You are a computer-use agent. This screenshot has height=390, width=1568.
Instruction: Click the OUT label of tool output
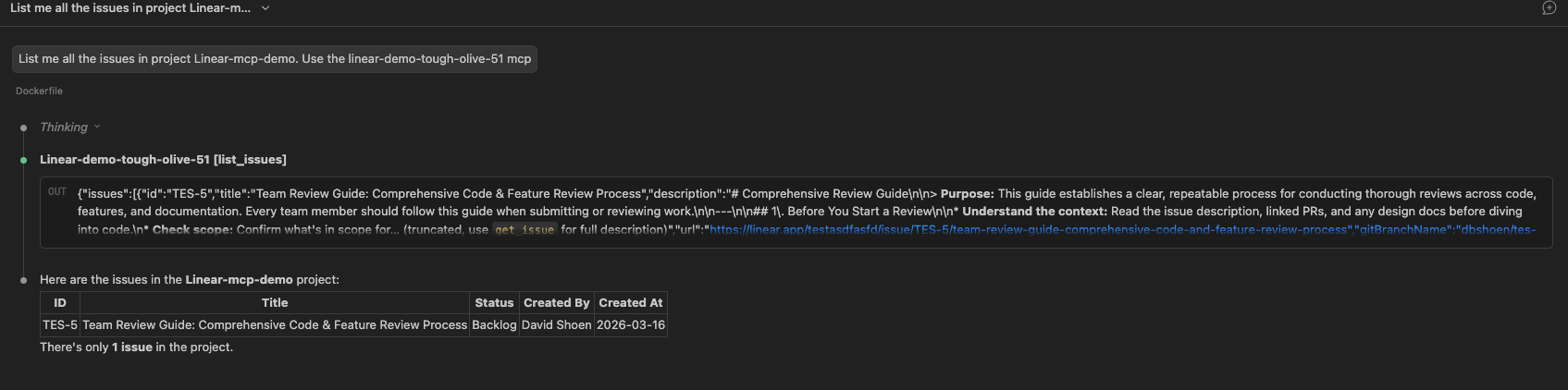[57, 192]
